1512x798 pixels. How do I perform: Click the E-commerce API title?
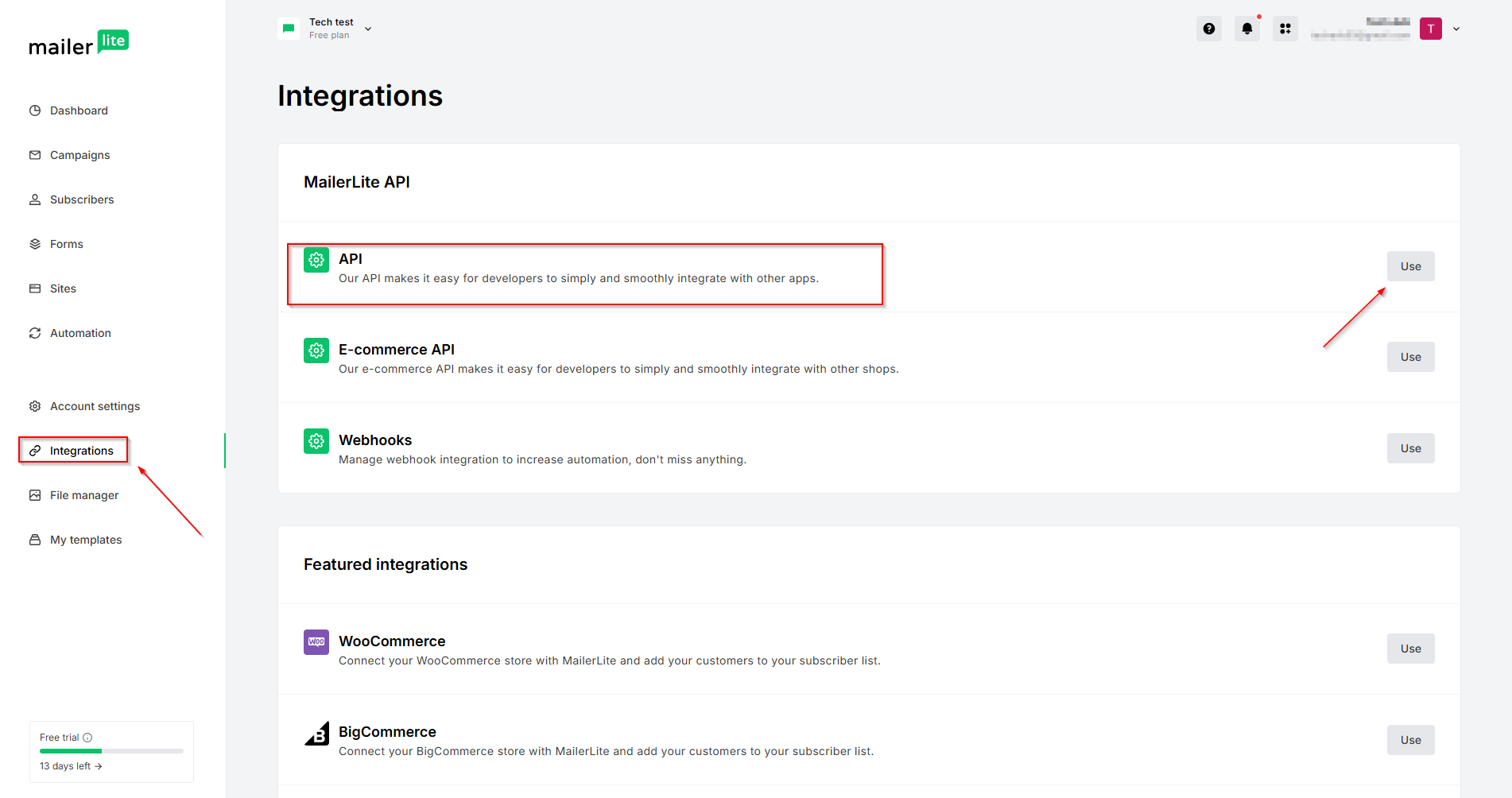[397, 350]
